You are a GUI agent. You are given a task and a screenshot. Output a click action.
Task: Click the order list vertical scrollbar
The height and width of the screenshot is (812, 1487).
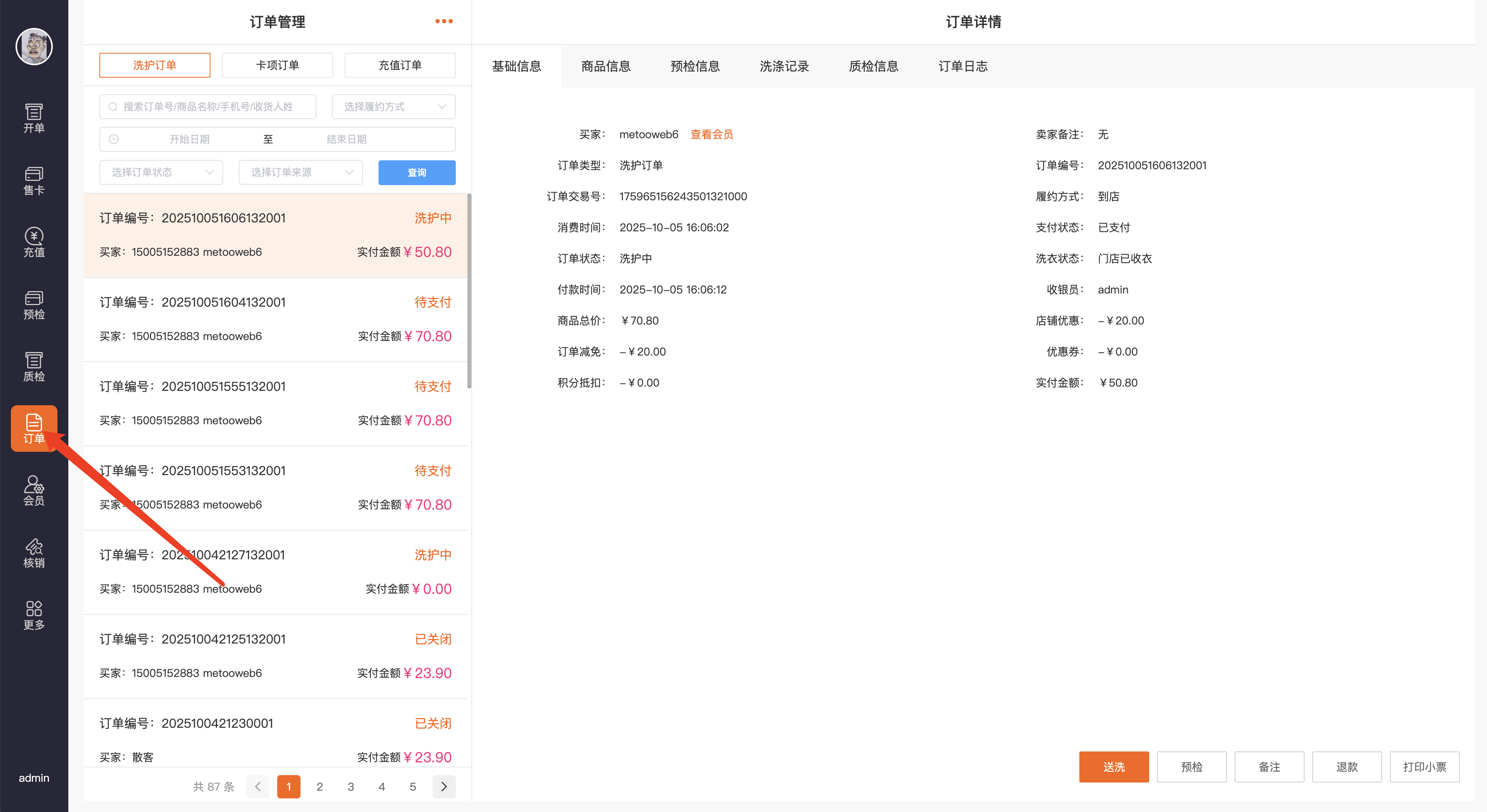click(469, 291)
